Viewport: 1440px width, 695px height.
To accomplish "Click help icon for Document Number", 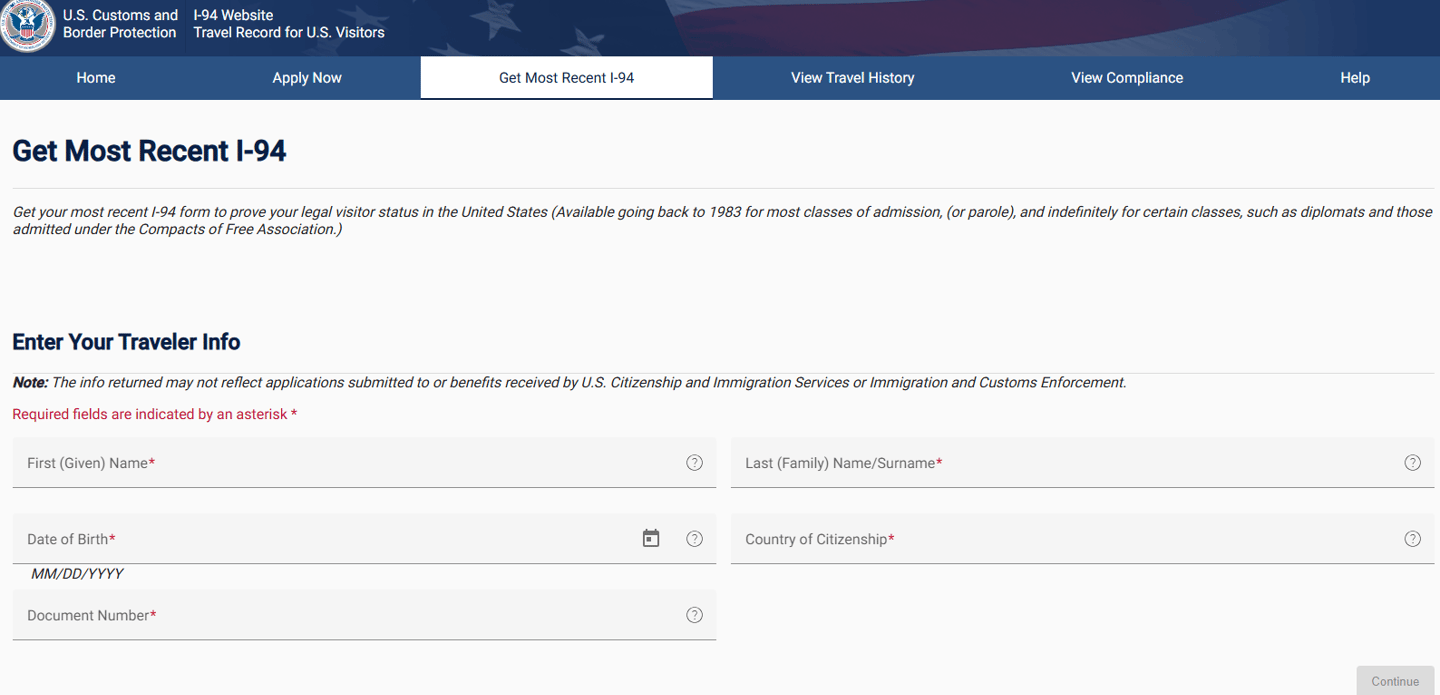I will pyautogui.click(x=694, y=615).
